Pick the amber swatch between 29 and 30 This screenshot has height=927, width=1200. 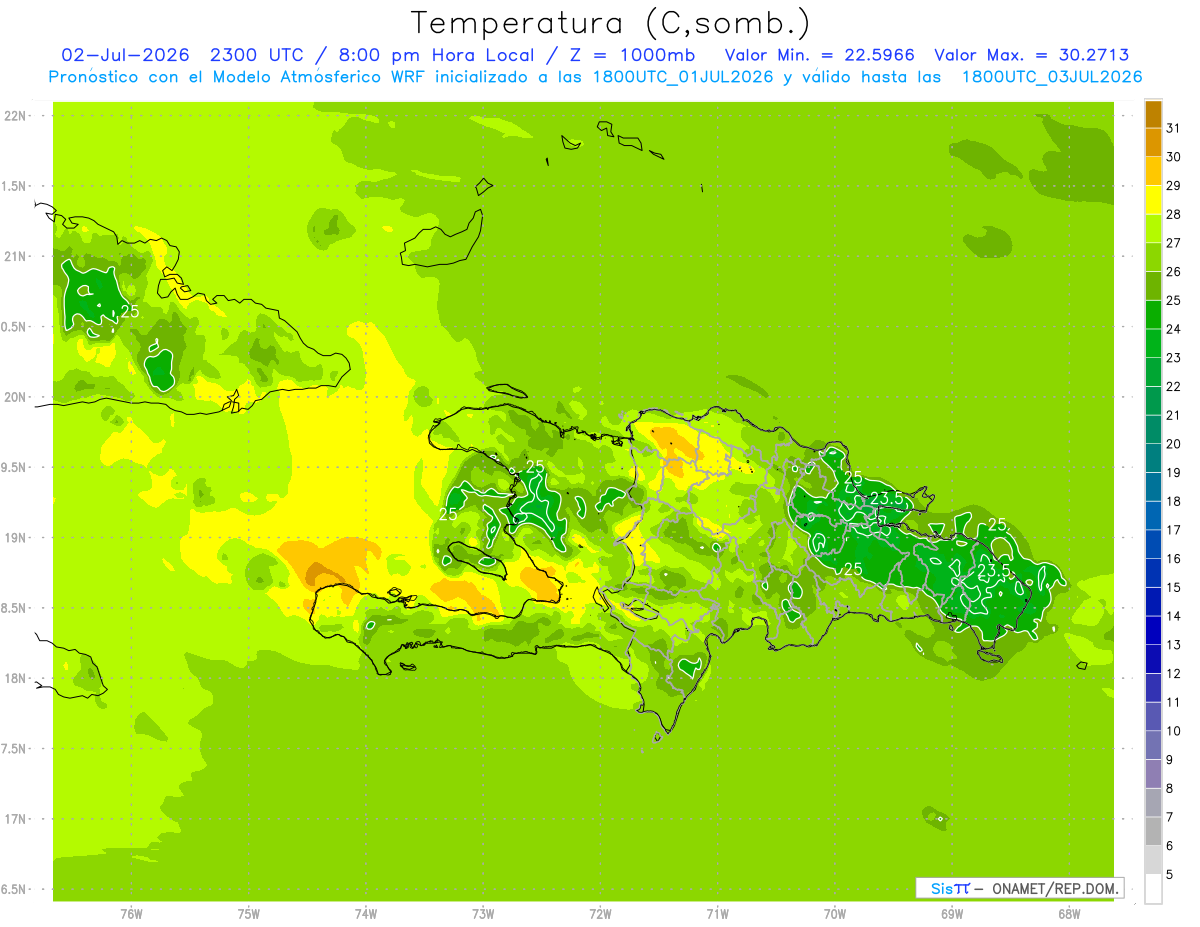[1153, 172]
